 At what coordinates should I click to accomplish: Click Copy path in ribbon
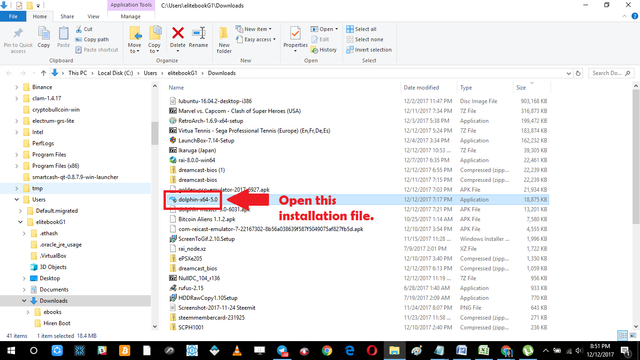click(x=92, y=39)
